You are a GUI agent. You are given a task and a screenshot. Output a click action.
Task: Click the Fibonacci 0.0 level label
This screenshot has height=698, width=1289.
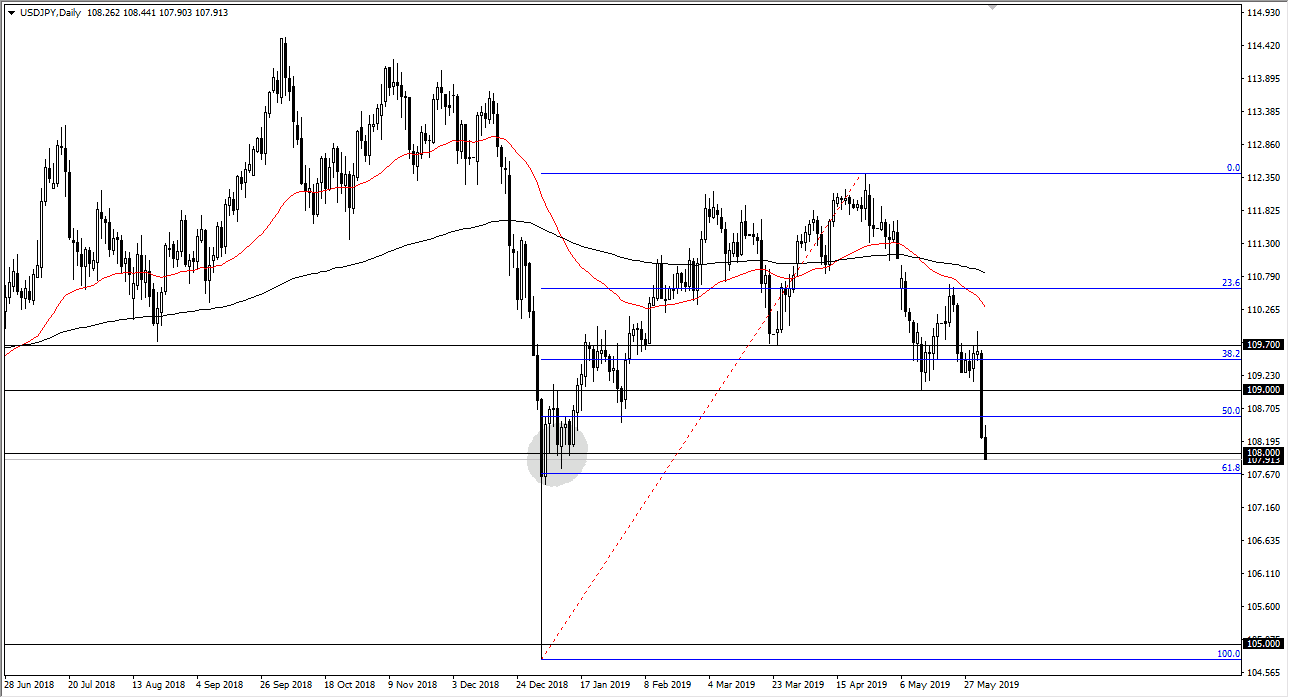[x=1233, y=168]
